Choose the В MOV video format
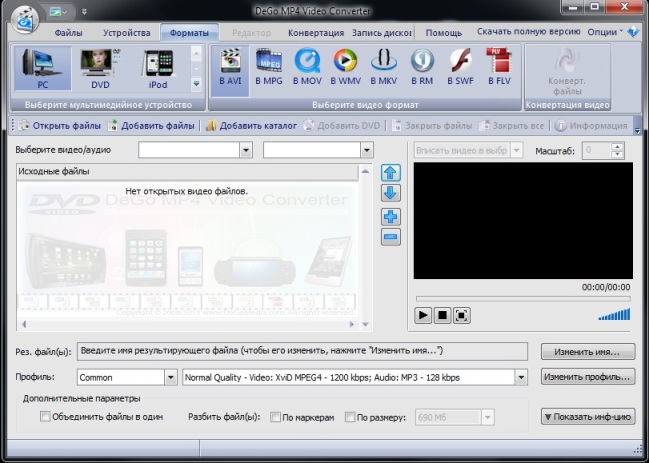This screenshot has width=649, height=463. [307, 67]
